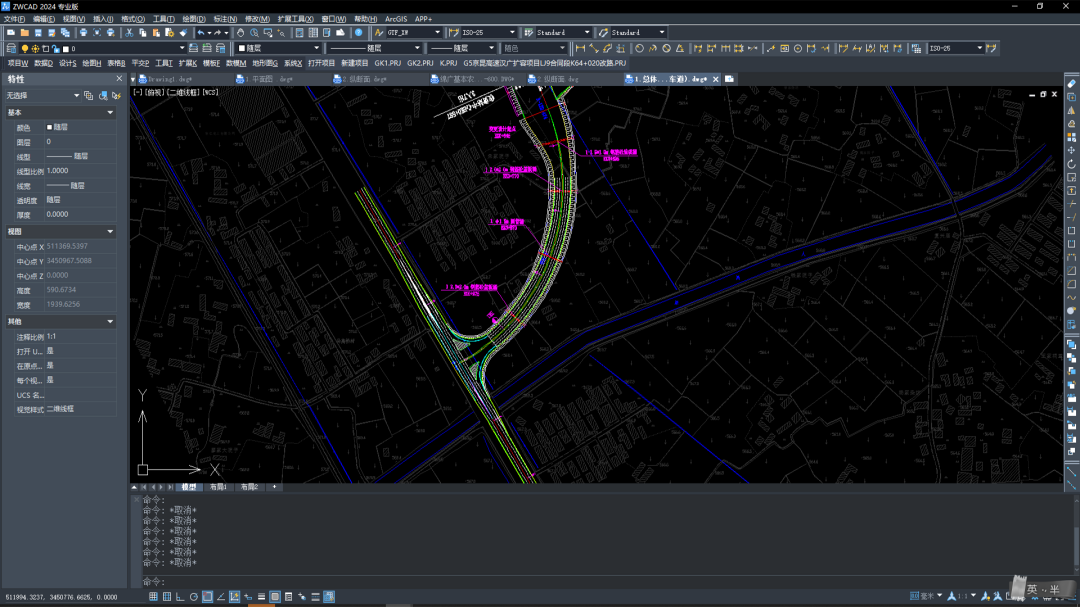Open the GTF_IW text style dropdown
The height and width of the screenshot is (607, 1080).
point(436,33)
